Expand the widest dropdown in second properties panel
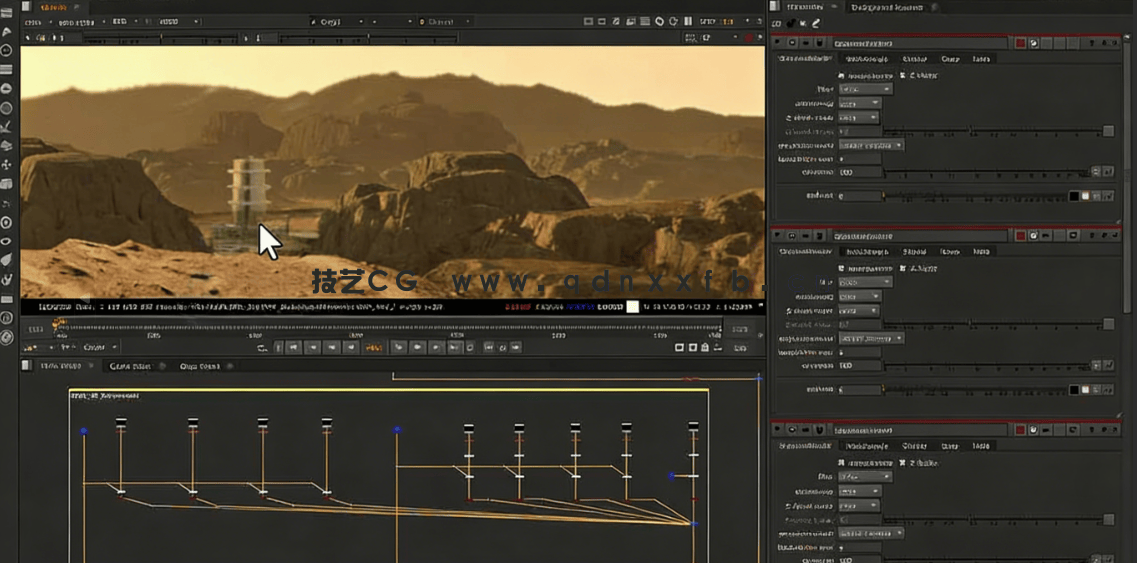 [870, 338]
